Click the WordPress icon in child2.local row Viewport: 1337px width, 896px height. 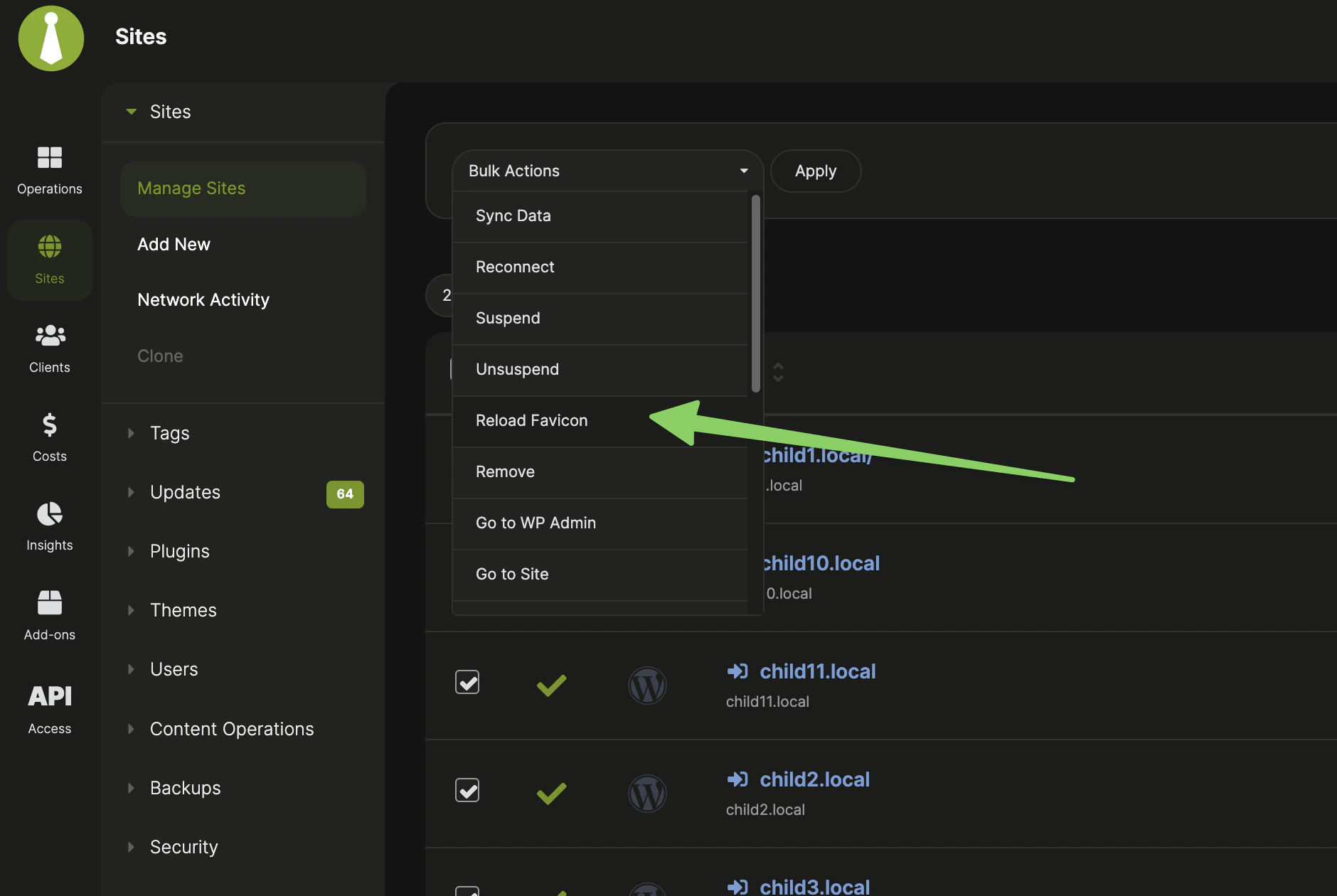click(x=647, y=794)
